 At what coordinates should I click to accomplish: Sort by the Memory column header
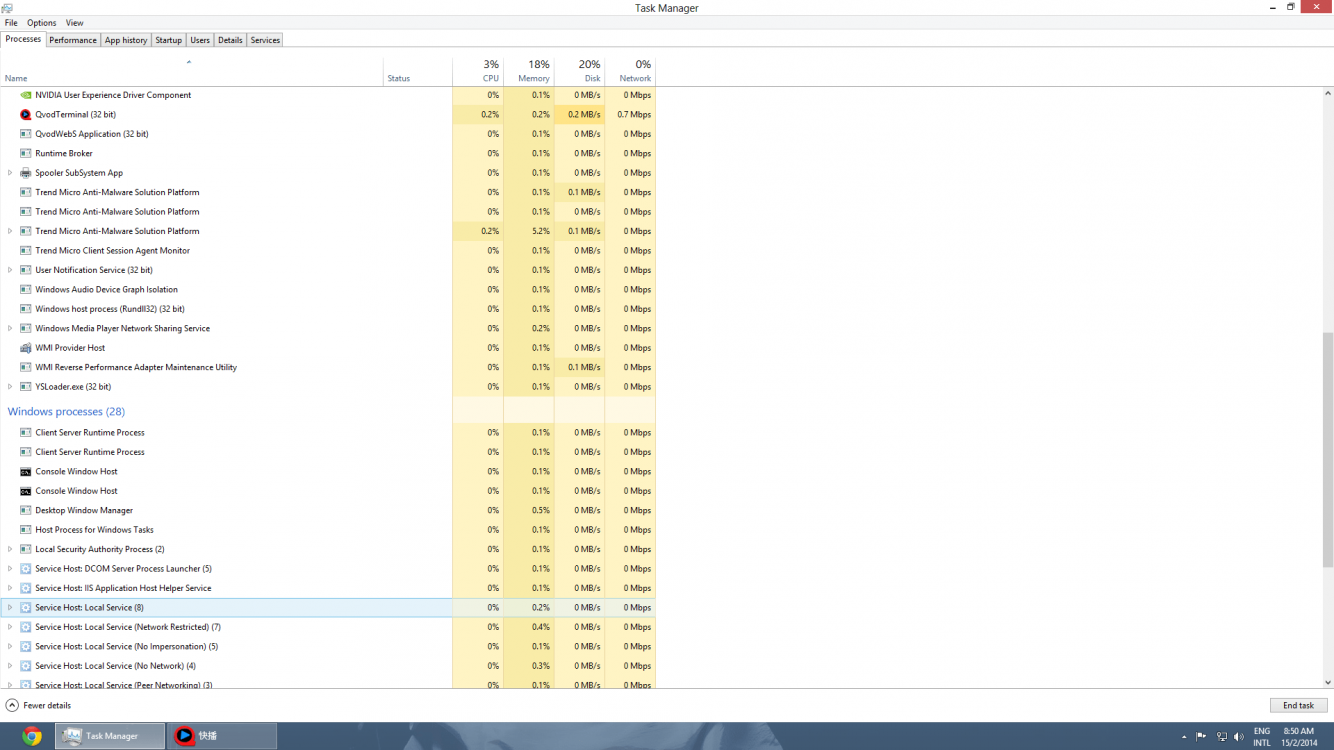pos(529,70)
